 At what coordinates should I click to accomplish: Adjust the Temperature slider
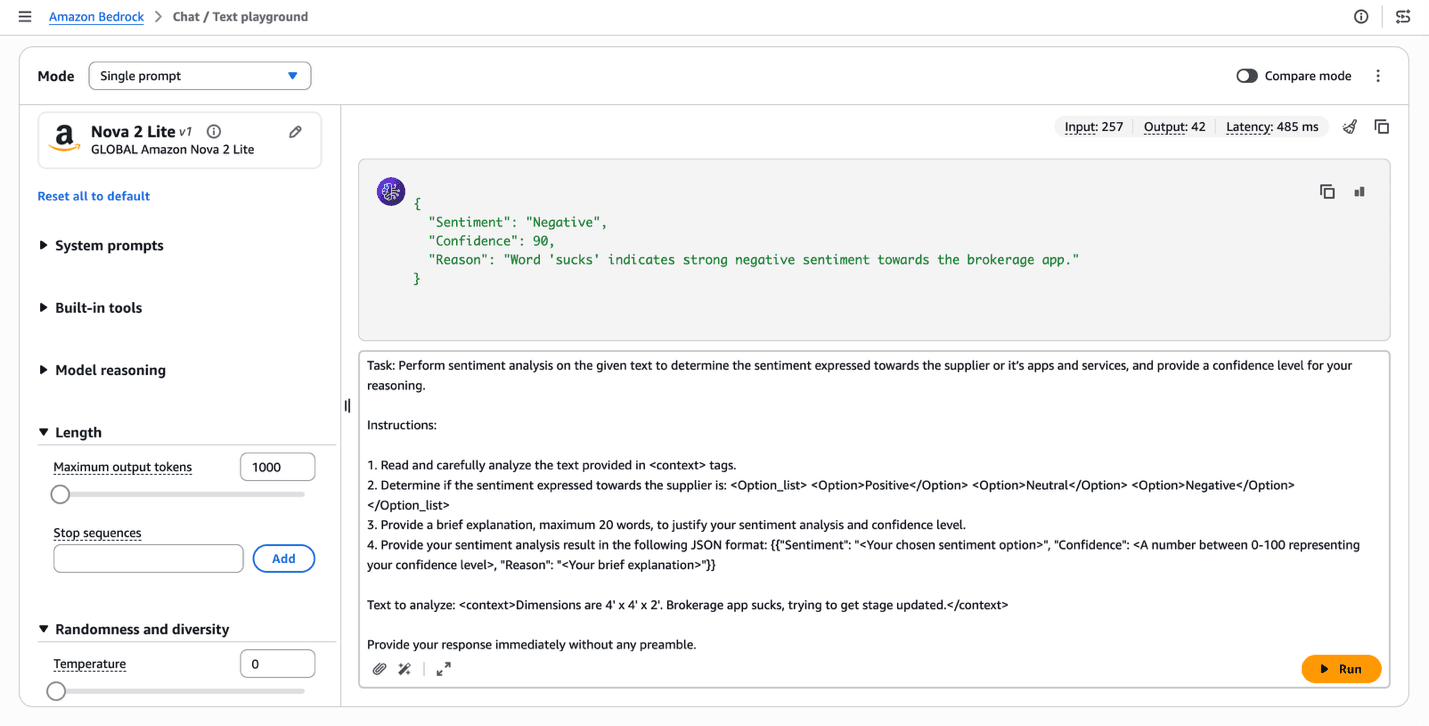[x=57, y=691]
